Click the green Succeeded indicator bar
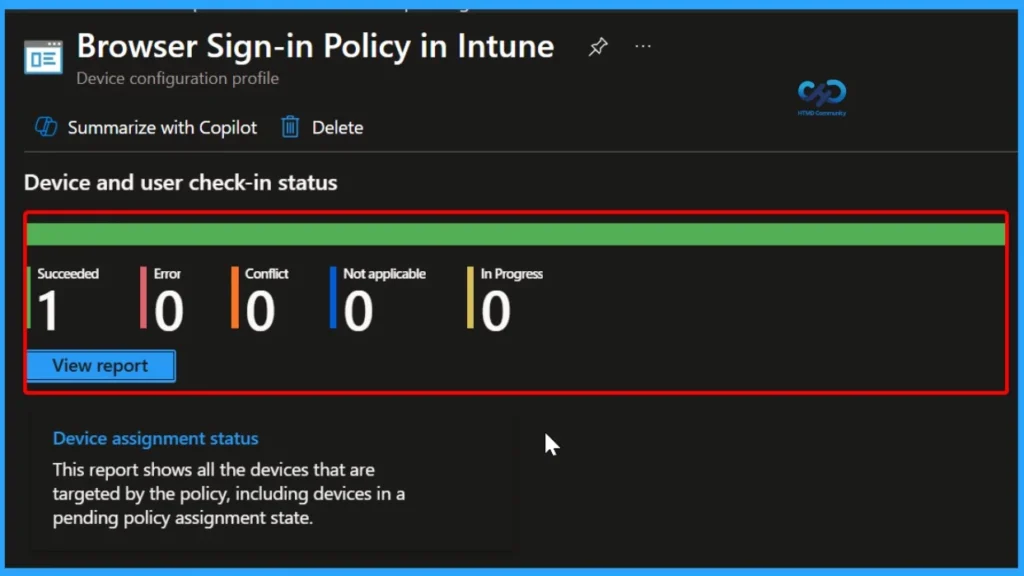The width and height of the screenshot is (1024, 576). 30,296
